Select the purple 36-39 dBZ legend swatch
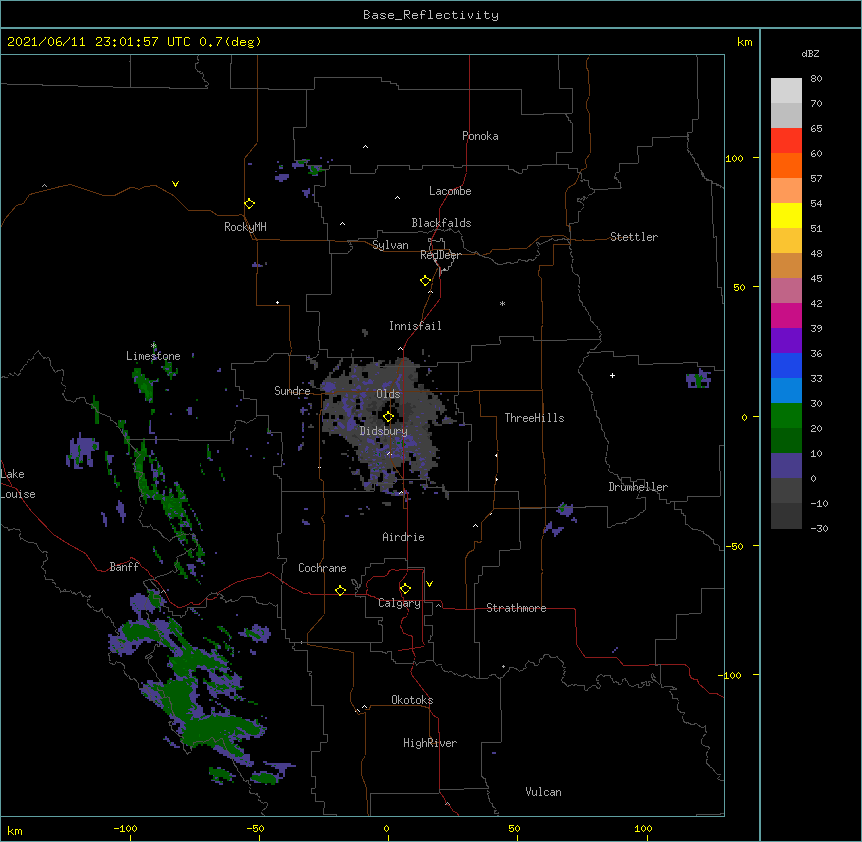862x842 pixels. point(786,341)
